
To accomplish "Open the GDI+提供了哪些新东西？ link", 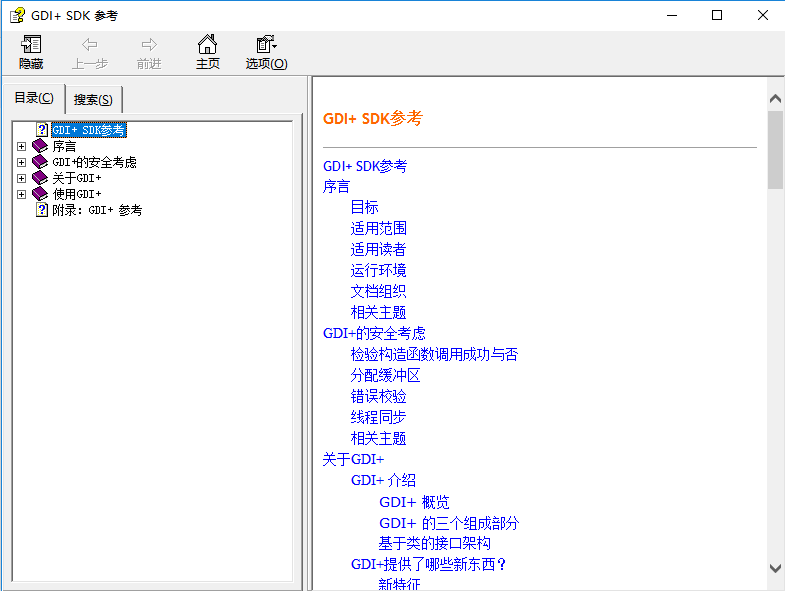I will click(x=429, y=564).
